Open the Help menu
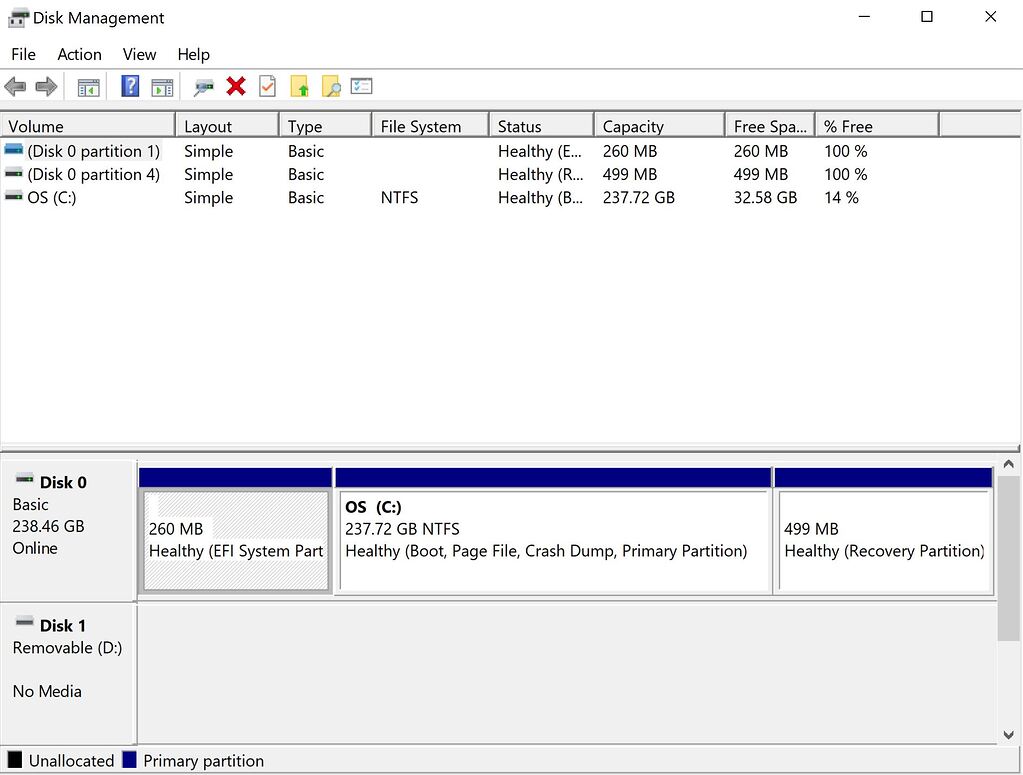Viewport: 1023px width, 775px height. click(193, 54)
